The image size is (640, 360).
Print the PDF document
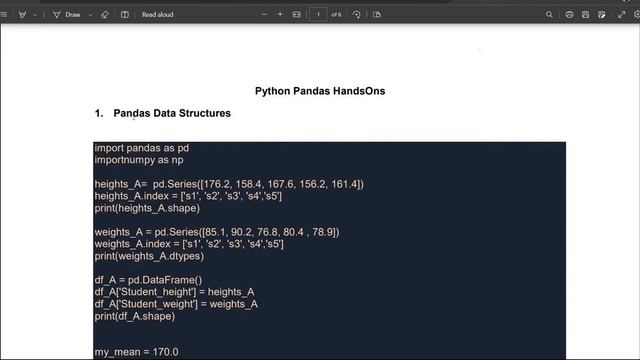pyautogui.click(x=569, y=15)
